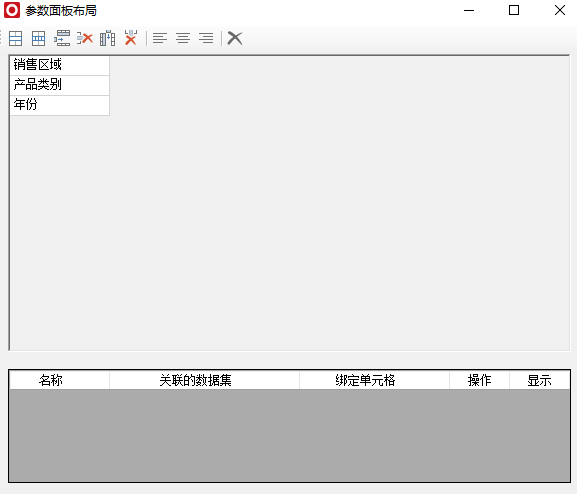Maximize the 参数面板布局 window
The image size is (577, 494).
(514, 10)
